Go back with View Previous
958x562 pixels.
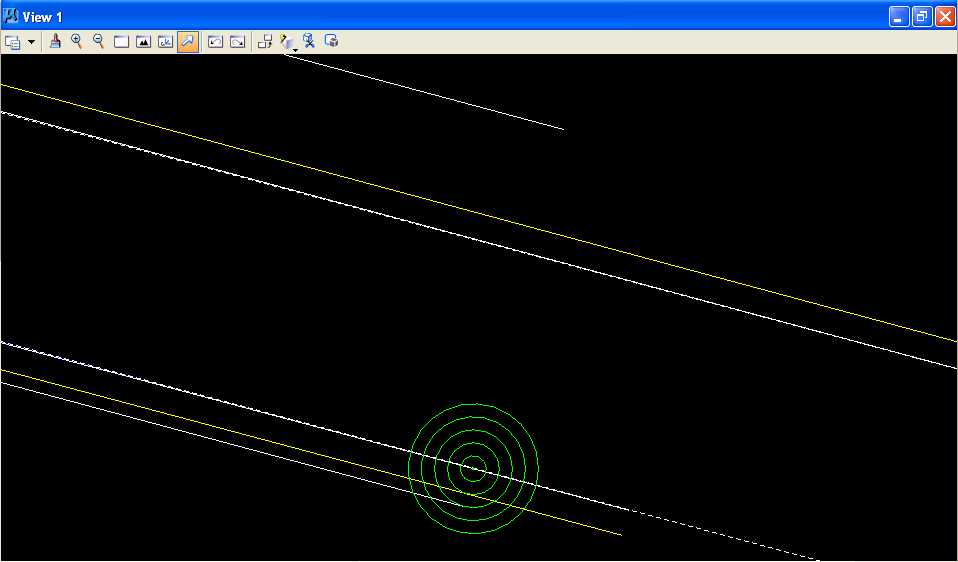[215, 42]
